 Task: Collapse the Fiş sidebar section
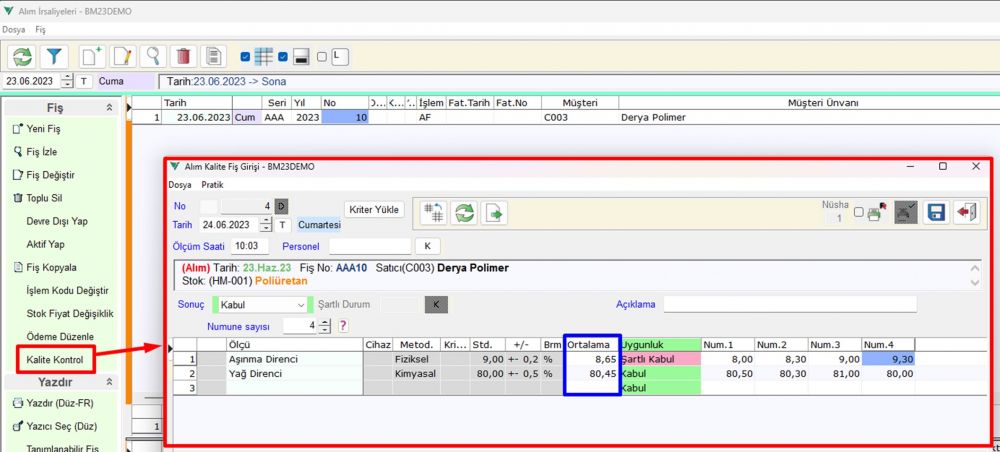click(x=109, y=107)
